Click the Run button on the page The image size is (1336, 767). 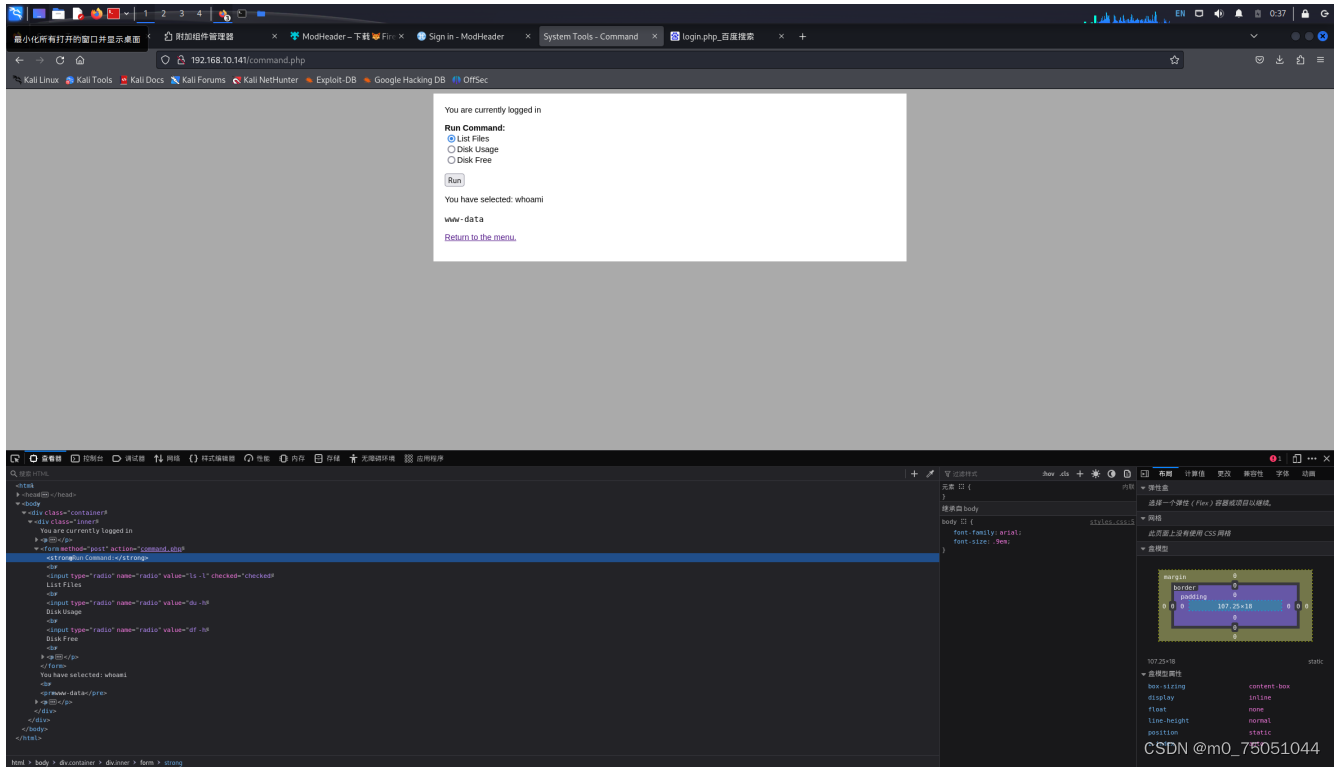(x=454, y=179)
